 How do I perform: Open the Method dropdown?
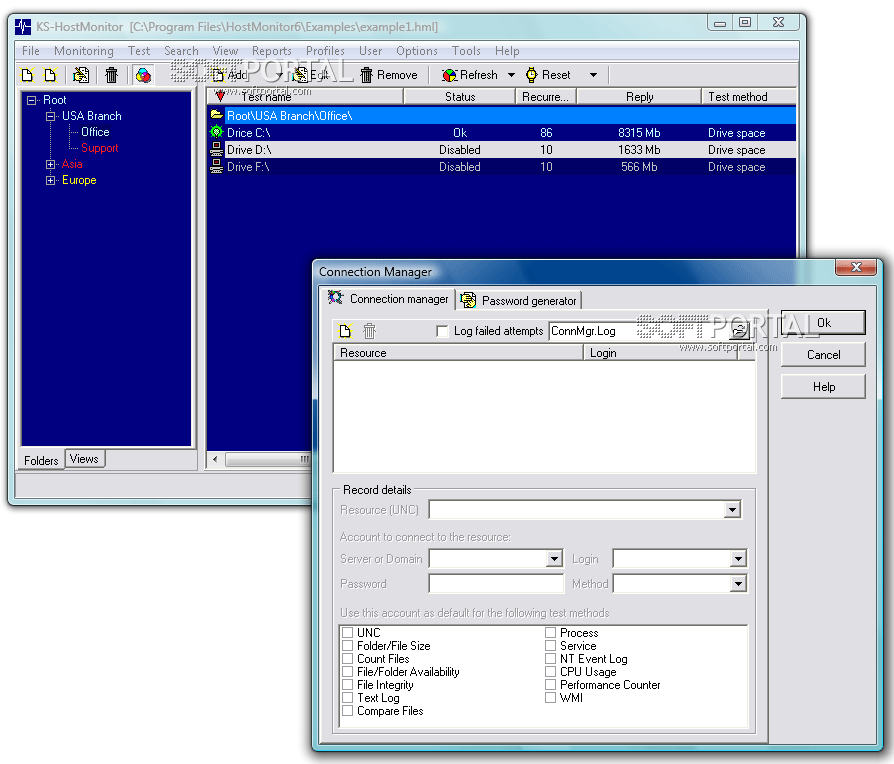coord(738,584)
